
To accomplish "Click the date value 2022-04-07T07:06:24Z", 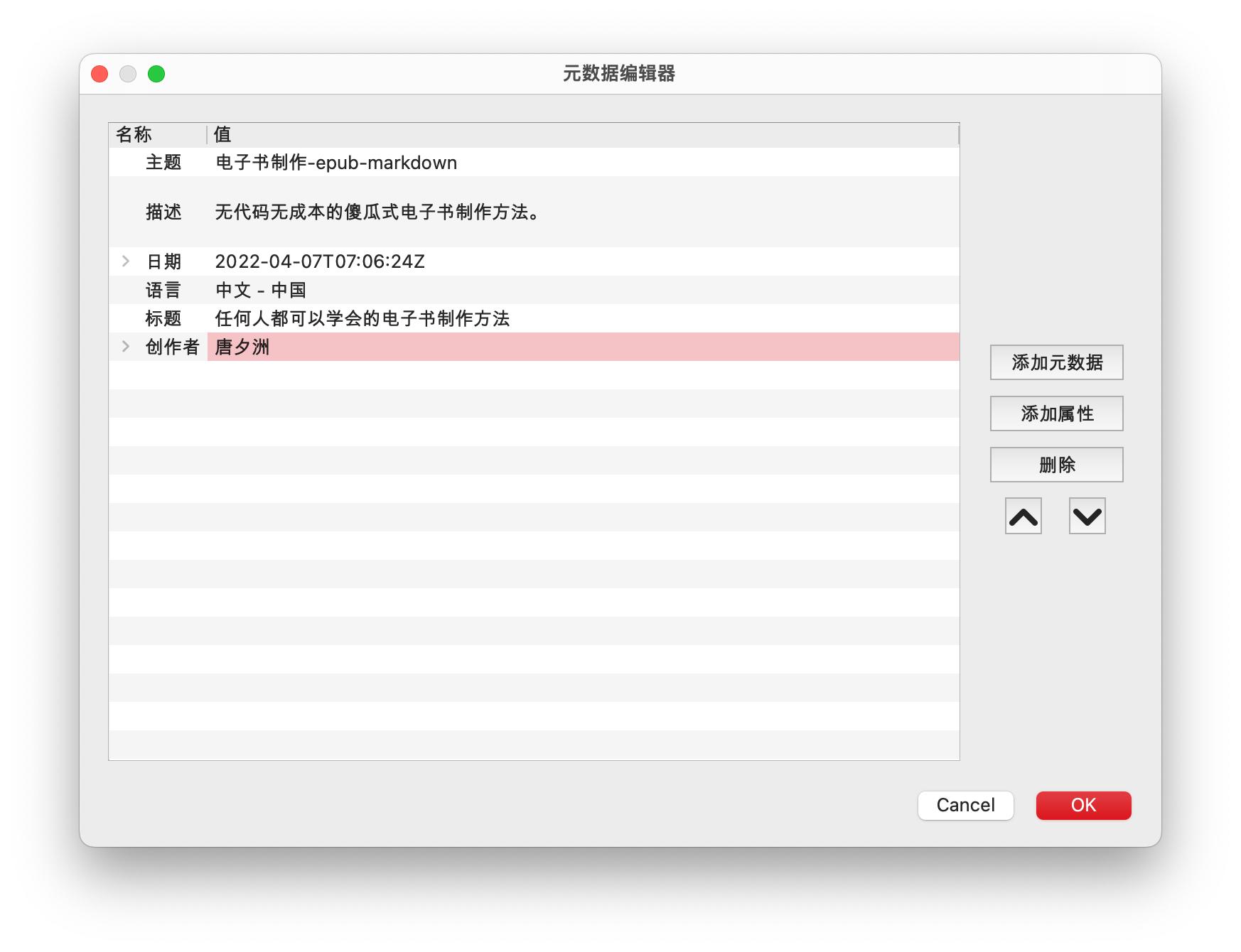I will tap(319, 261).
